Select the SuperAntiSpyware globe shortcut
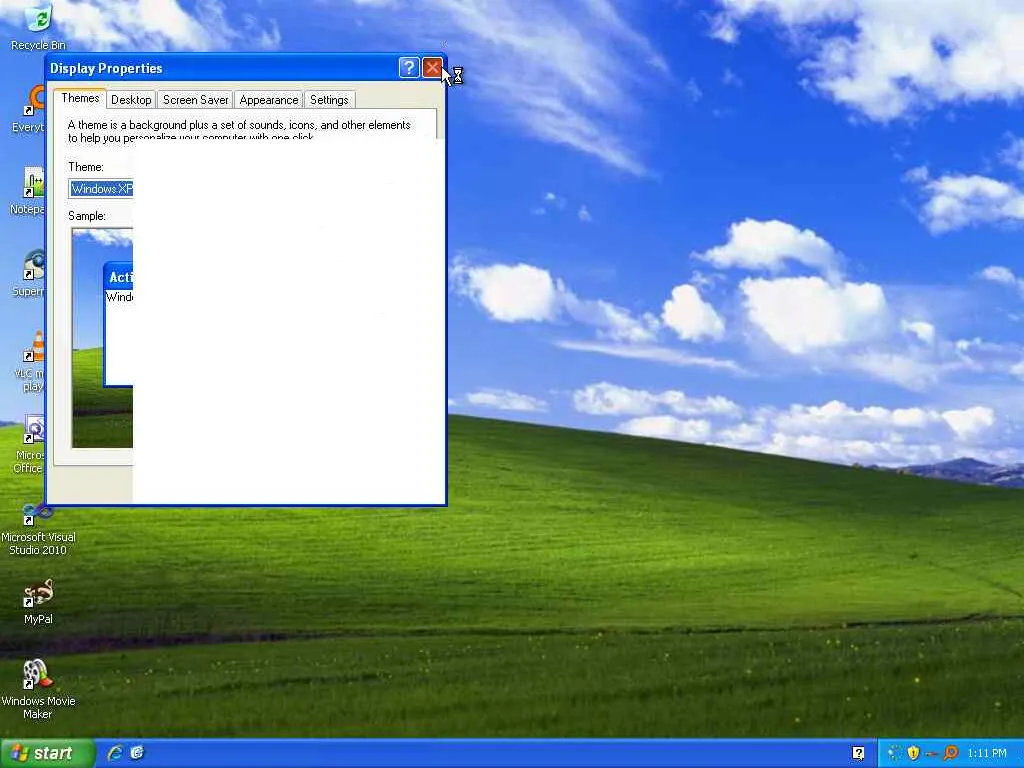 [x=31, y=274]
